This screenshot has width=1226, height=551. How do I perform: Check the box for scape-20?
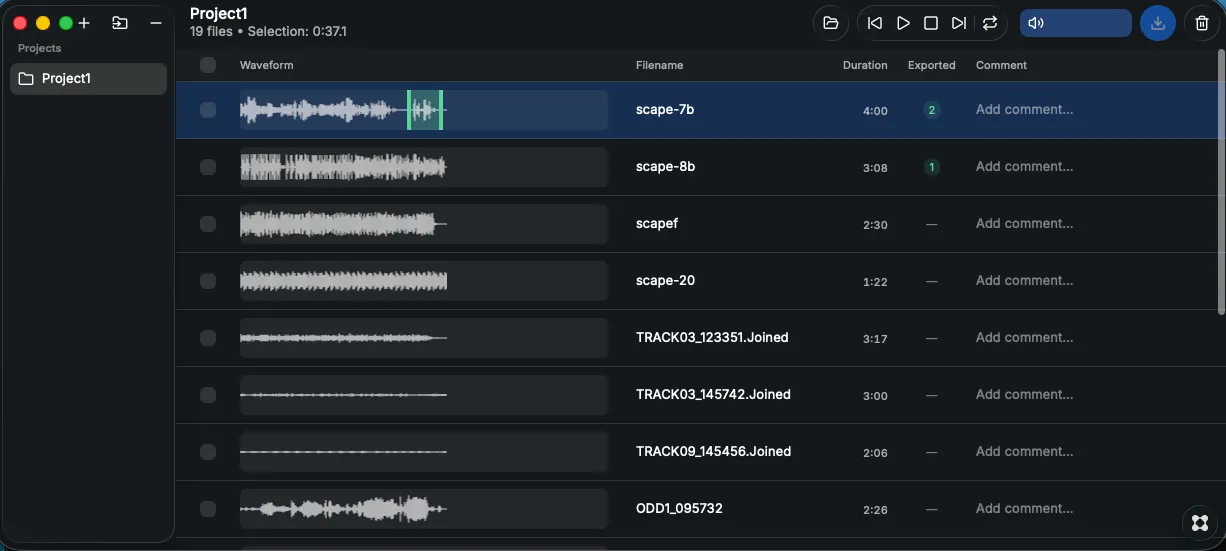208,281
